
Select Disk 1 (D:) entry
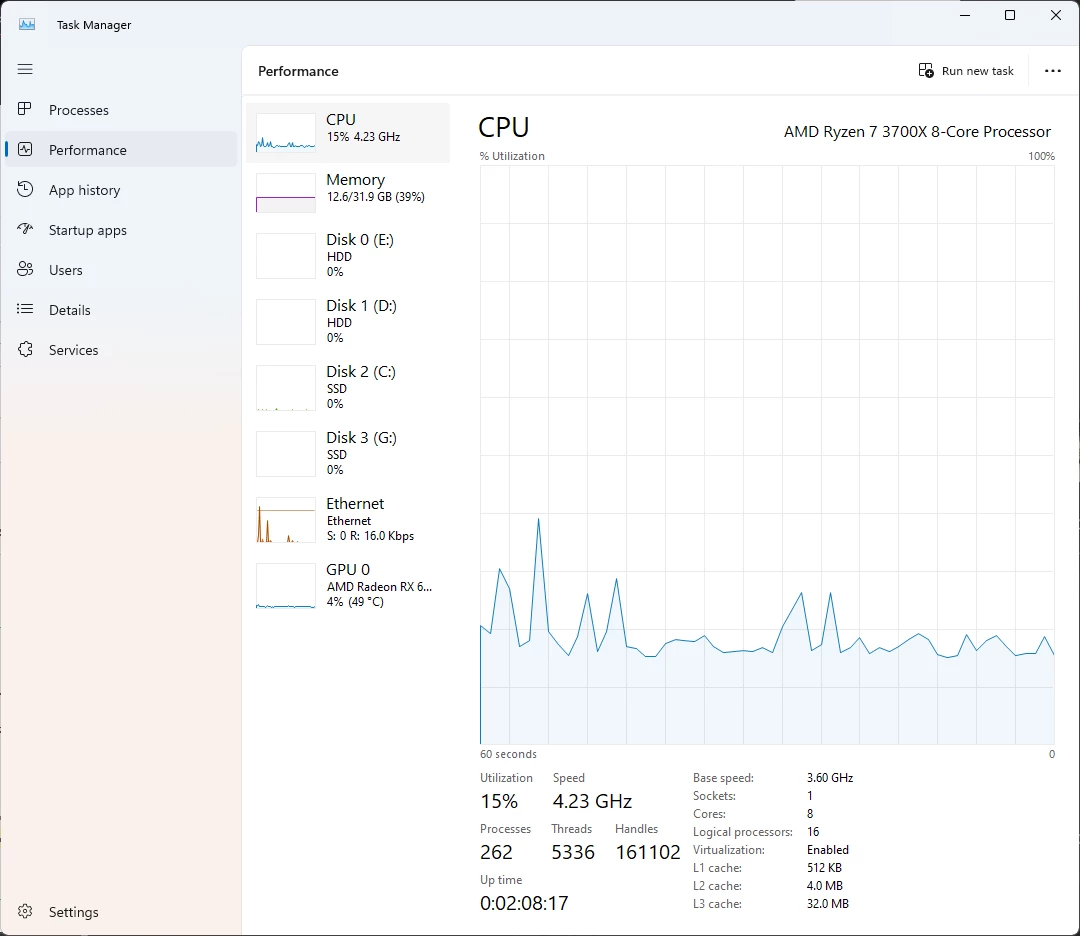coord(348,322)
